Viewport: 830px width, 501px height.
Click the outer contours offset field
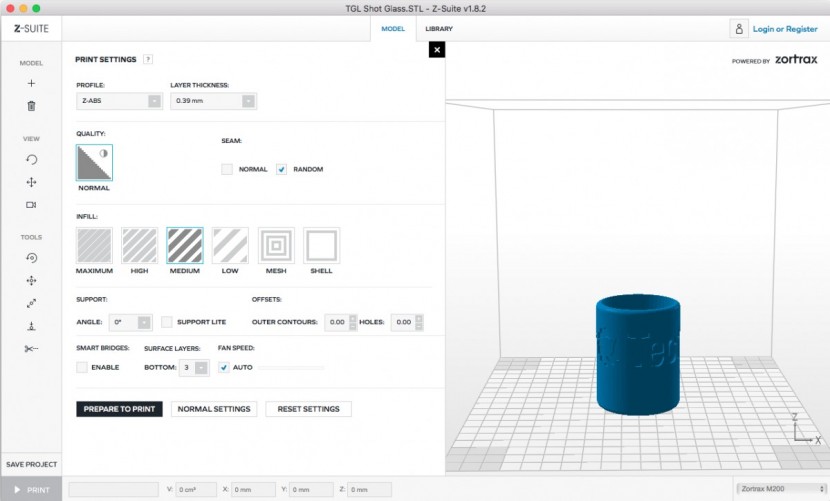click(x=337, y=322)
